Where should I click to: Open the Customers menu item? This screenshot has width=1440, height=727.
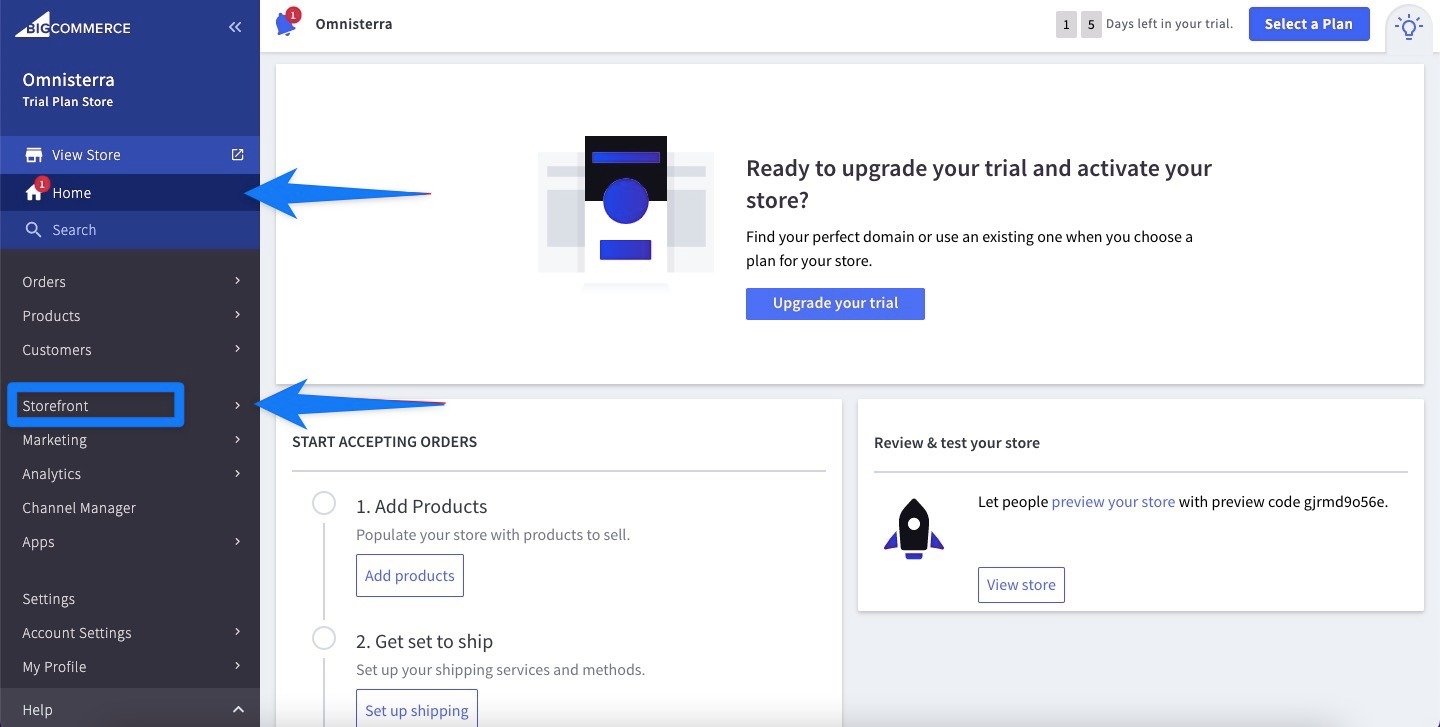[130, 350]
